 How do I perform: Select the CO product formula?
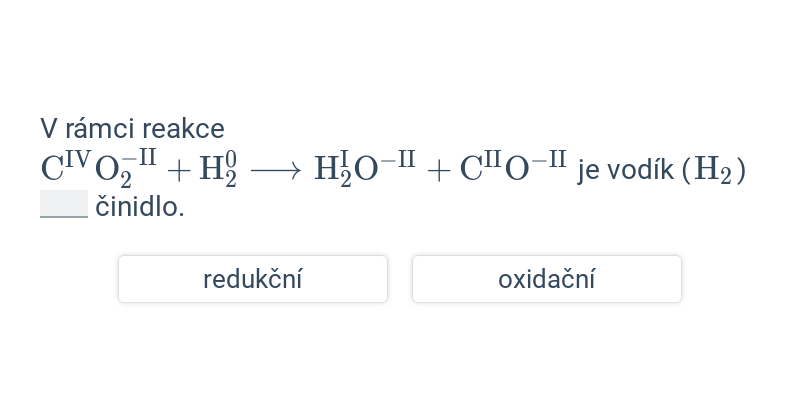[513, 167]
